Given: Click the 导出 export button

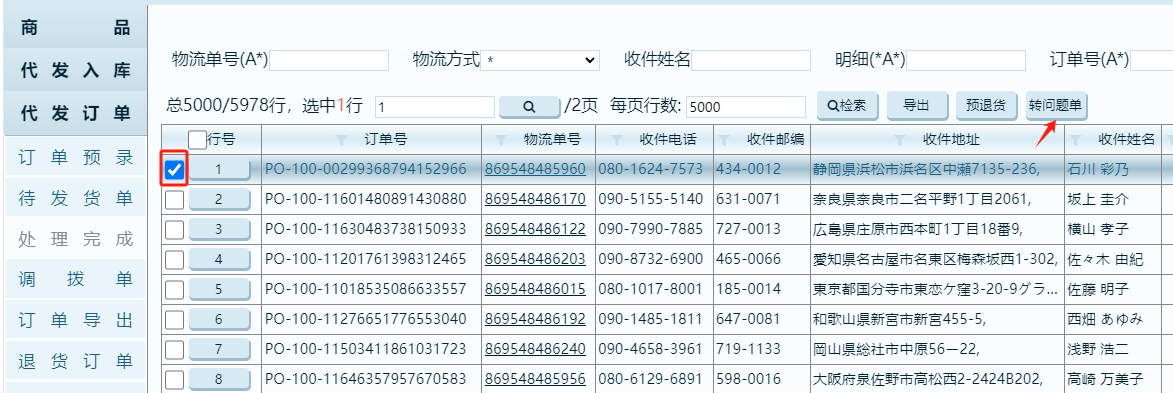Looking at the screenshot, I should tap(917, 106).
